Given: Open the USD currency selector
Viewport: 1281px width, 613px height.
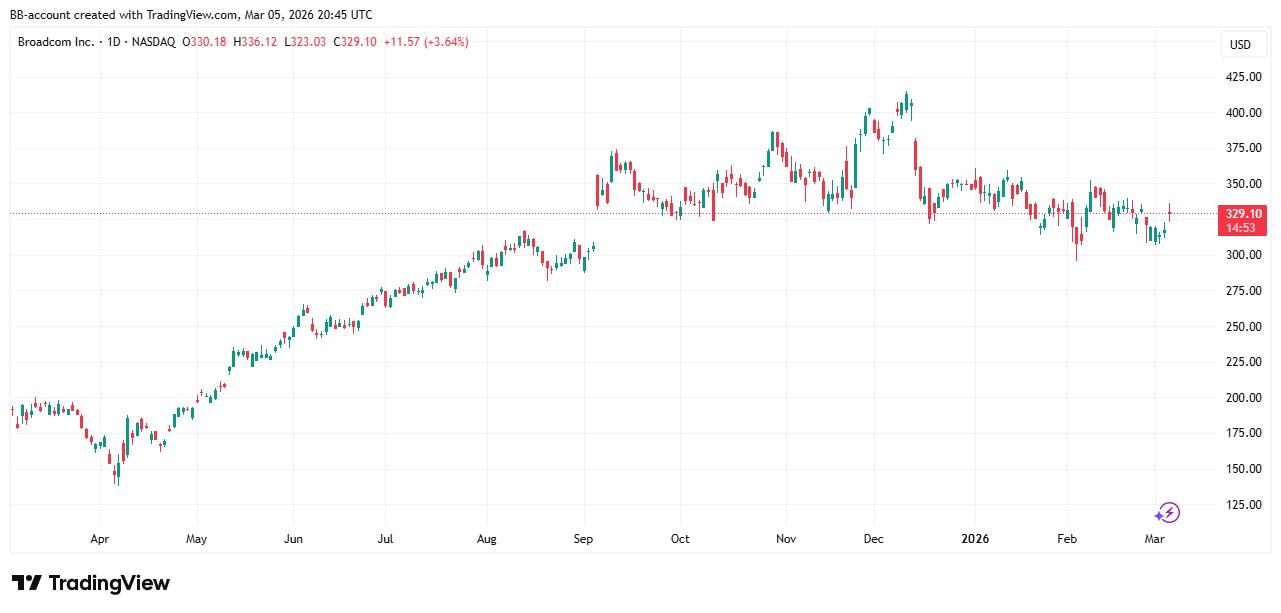Looking at the screenshot, I should coord(1240,44).
